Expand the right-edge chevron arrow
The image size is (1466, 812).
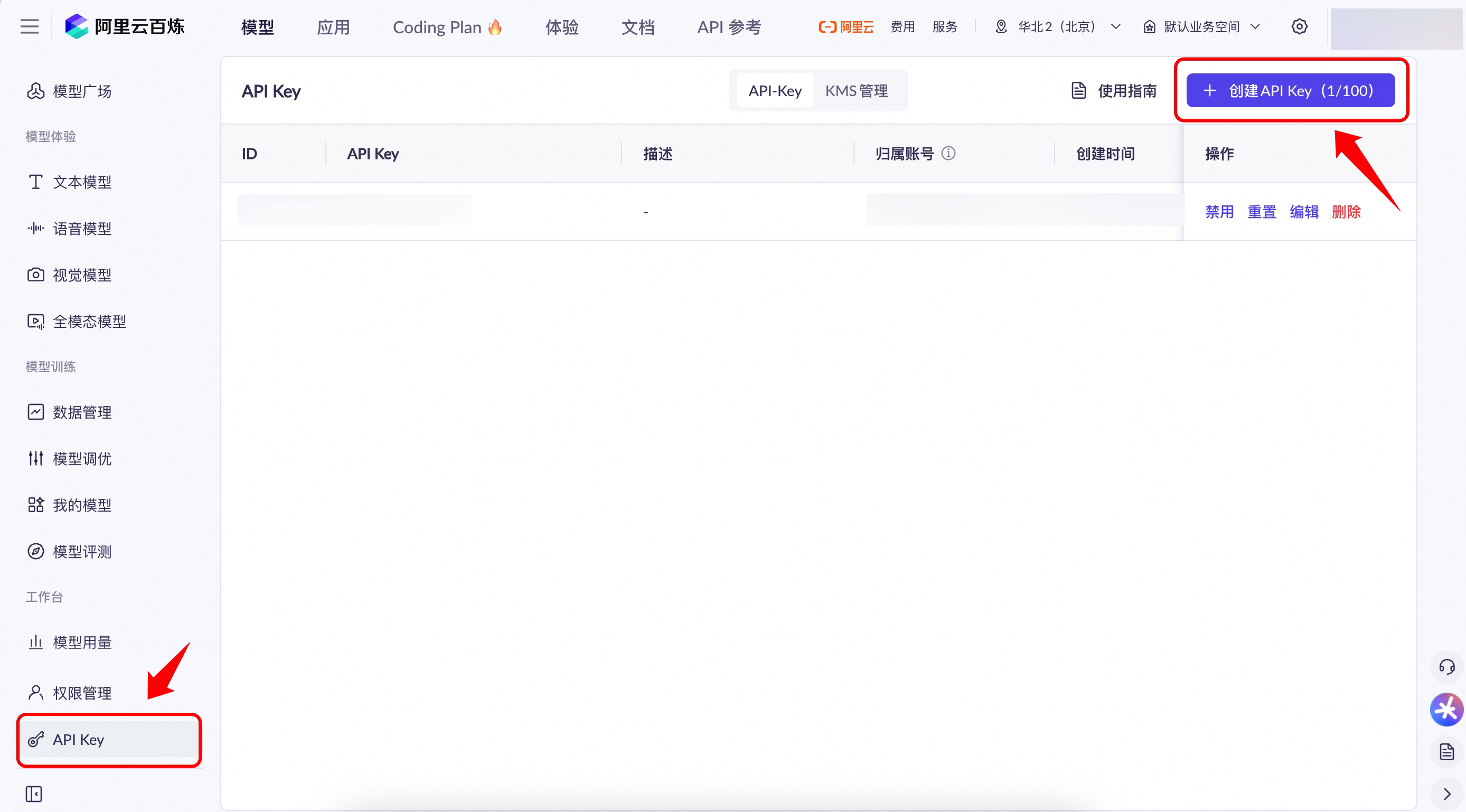coord(1446,794)
